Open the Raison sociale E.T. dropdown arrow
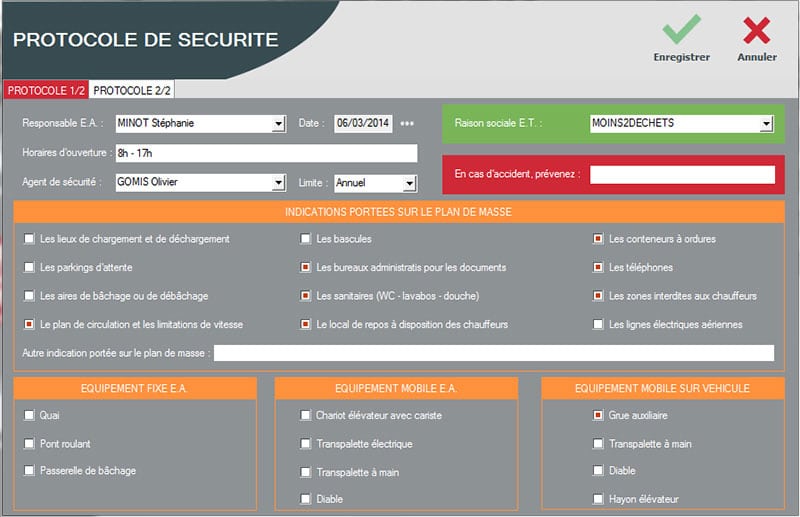Viewport: 800px width, 517px height. coord(766,124)
